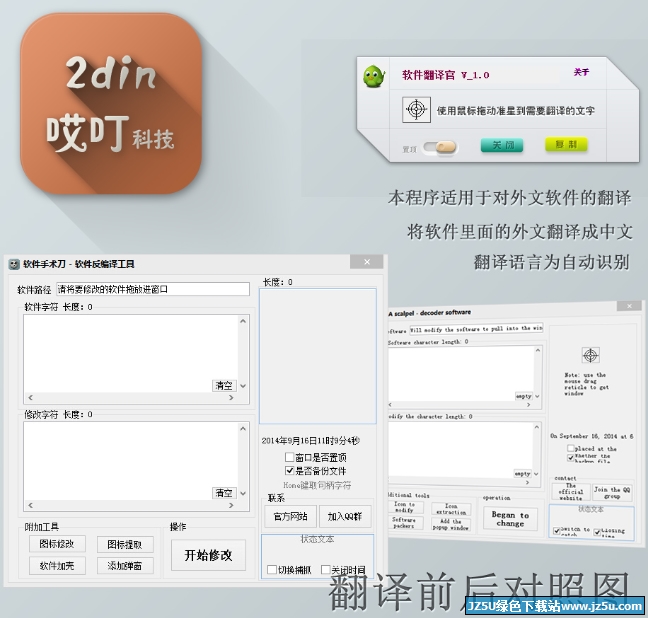Click lower empty button in English window
Image resolution: width=648 pixels, height=618 pixels.
pos(522,473)
